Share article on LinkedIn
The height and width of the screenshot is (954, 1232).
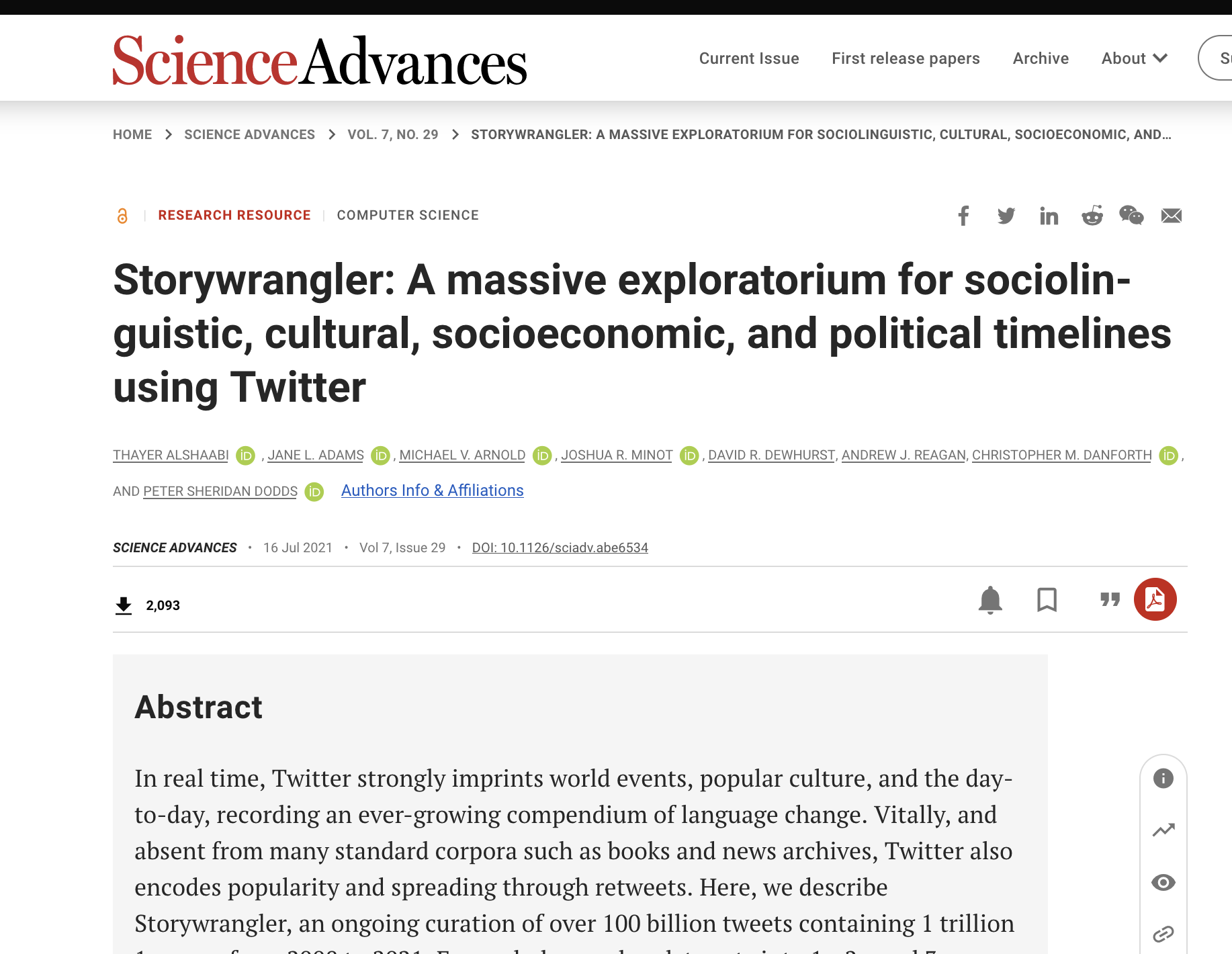point(1049,216)
